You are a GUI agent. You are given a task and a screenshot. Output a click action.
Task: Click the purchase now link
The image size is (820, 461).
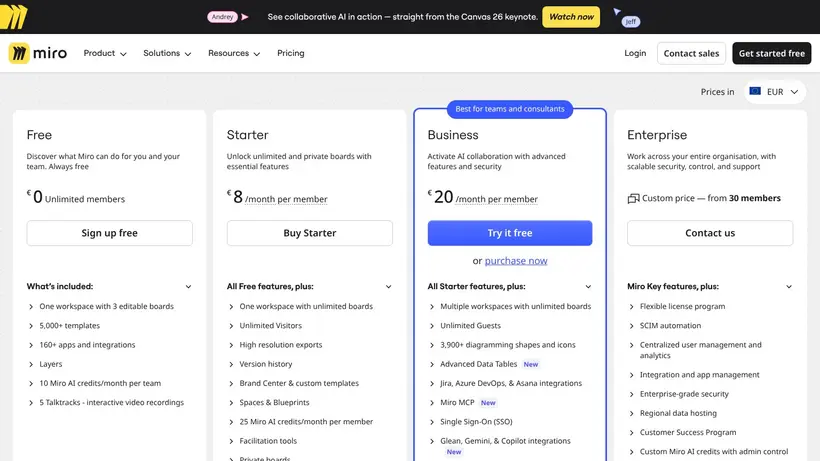tap(516, 260)
